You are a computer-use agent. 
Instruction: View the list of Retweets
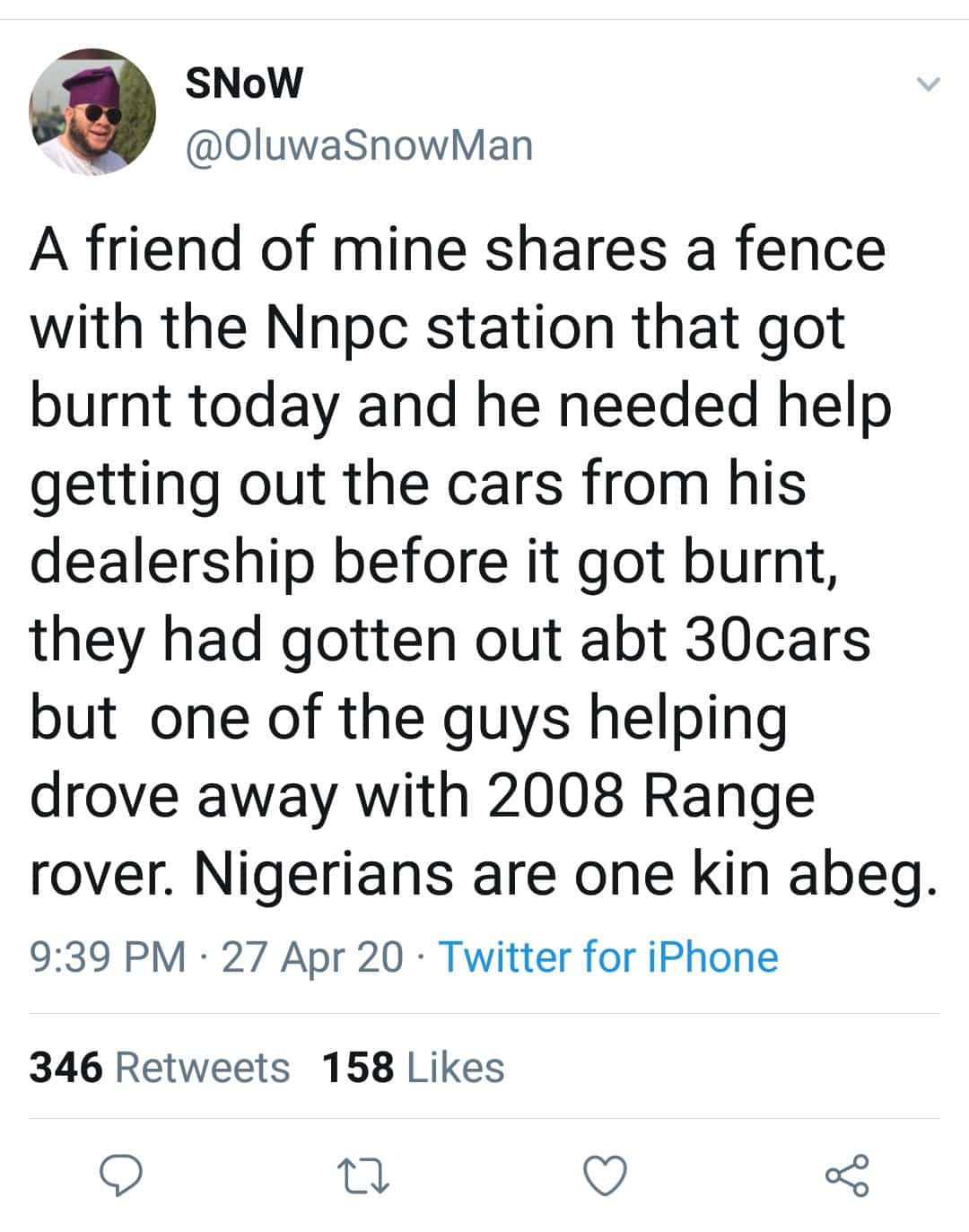(203, 1068)
